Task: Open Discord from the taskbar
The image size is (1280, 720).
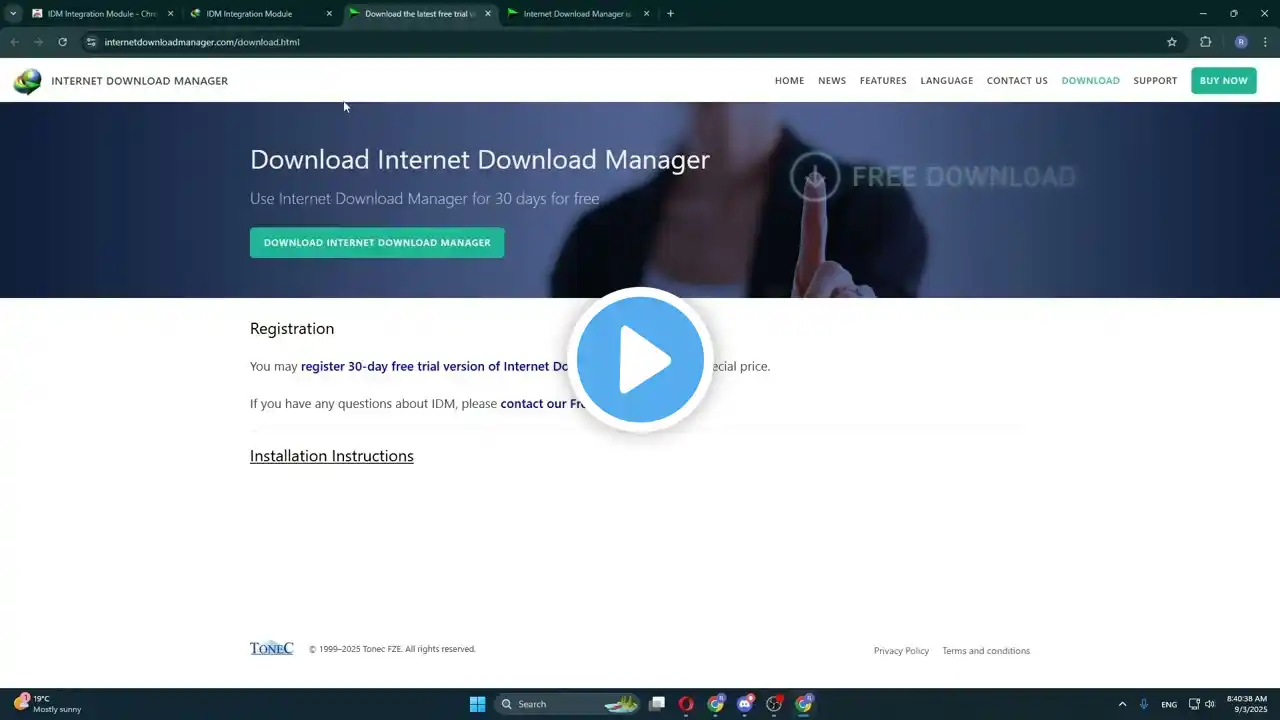Action: [745, 704]
